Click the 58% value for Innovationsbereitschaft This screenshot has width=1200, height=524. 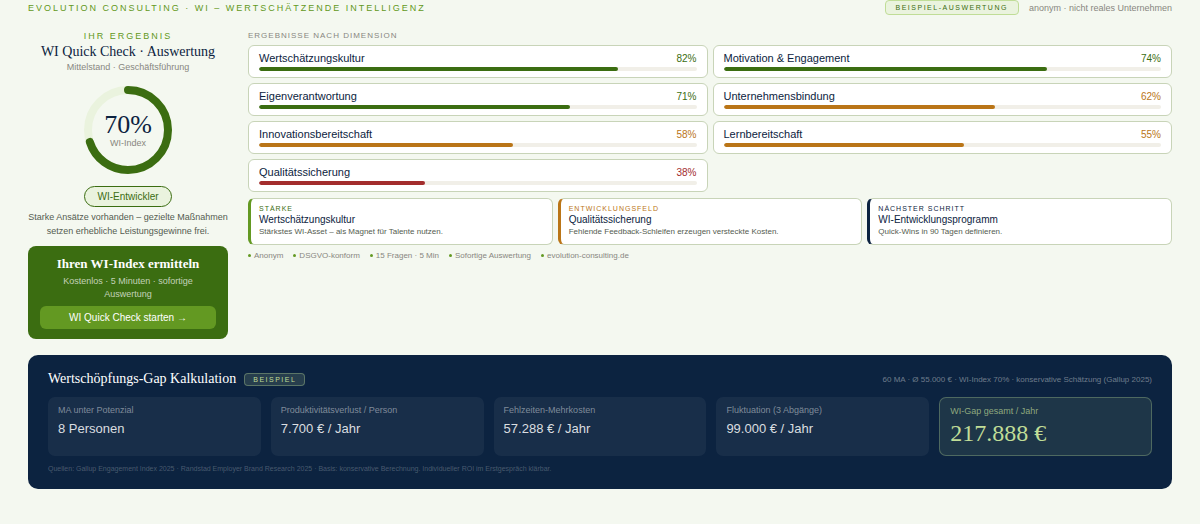(x=686, y=134)
